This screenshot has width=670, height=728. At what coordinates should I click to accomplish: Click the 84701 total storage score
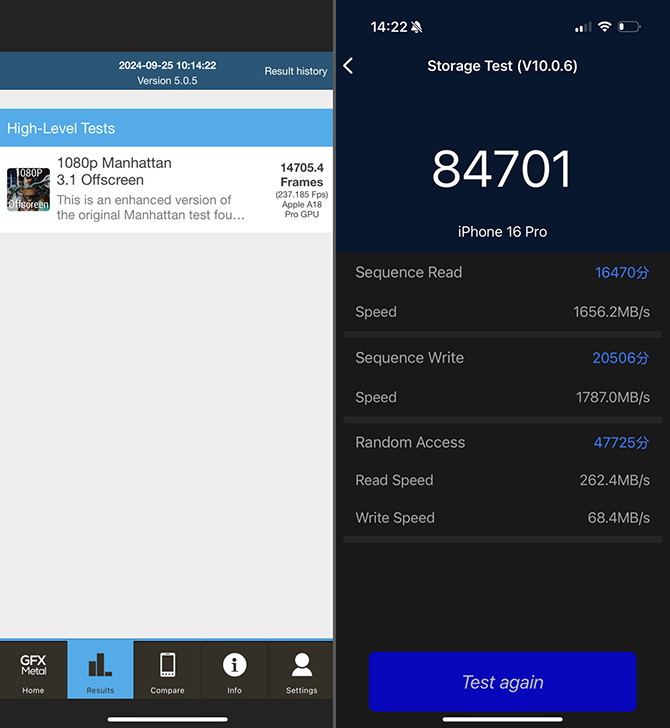tap(501, 169)
